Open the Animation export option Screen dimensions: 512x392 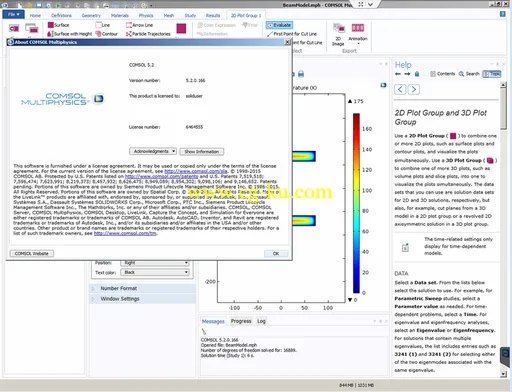(358, 33)
